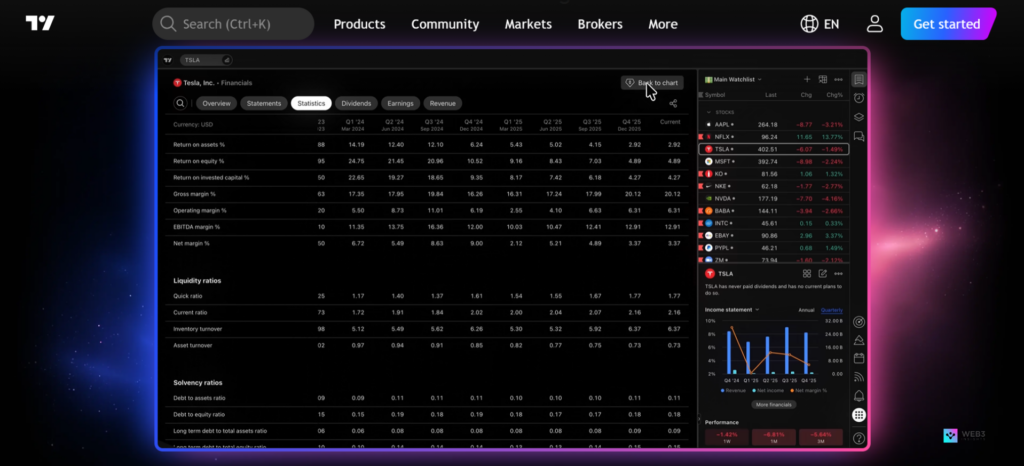Open the Brokers menu
Image resolution: width=1024 pixels, height=466 pixels.
[x=600, y=24]
